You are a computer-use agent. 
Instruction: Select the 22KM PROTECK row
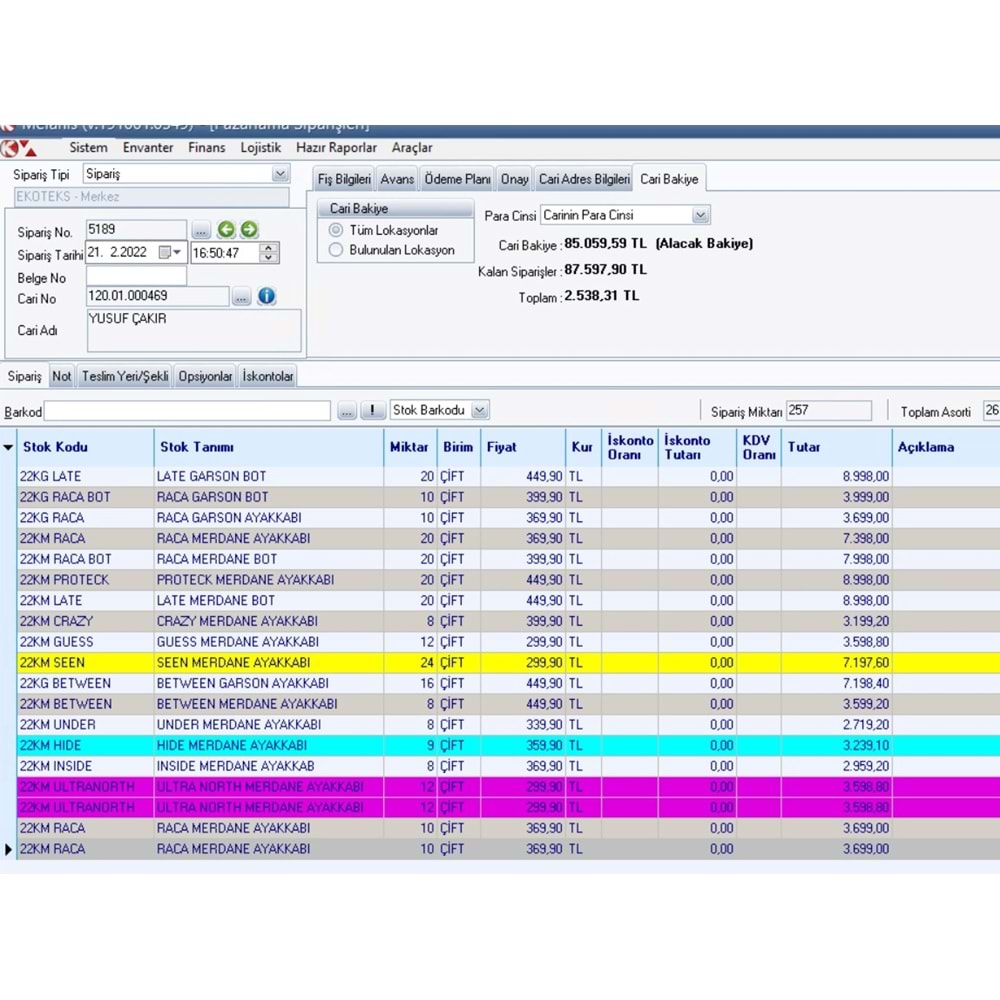pos(508,580)
